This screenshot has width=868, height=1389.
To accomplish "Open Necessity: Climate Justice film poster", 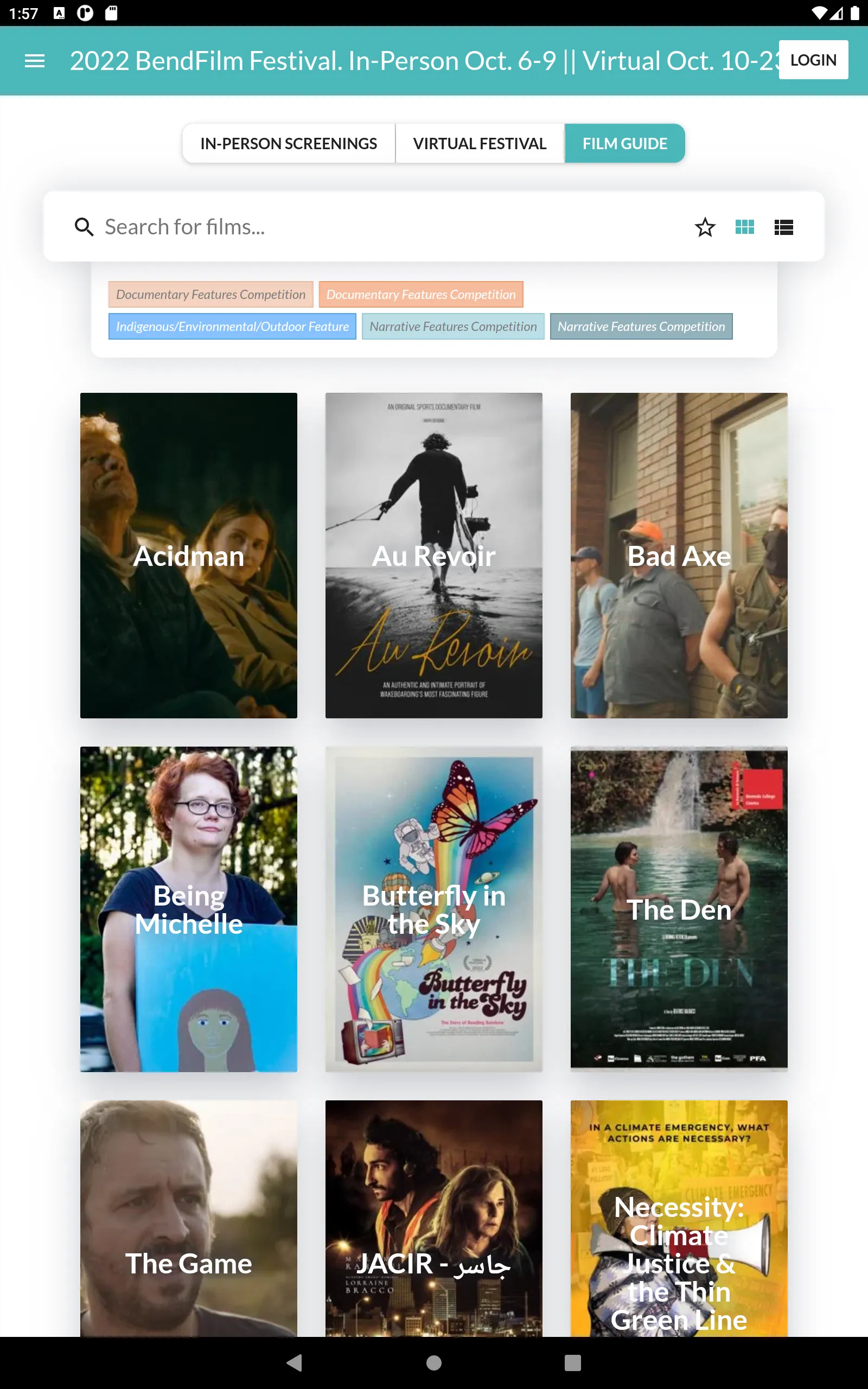I will [x=679, y=1218].
